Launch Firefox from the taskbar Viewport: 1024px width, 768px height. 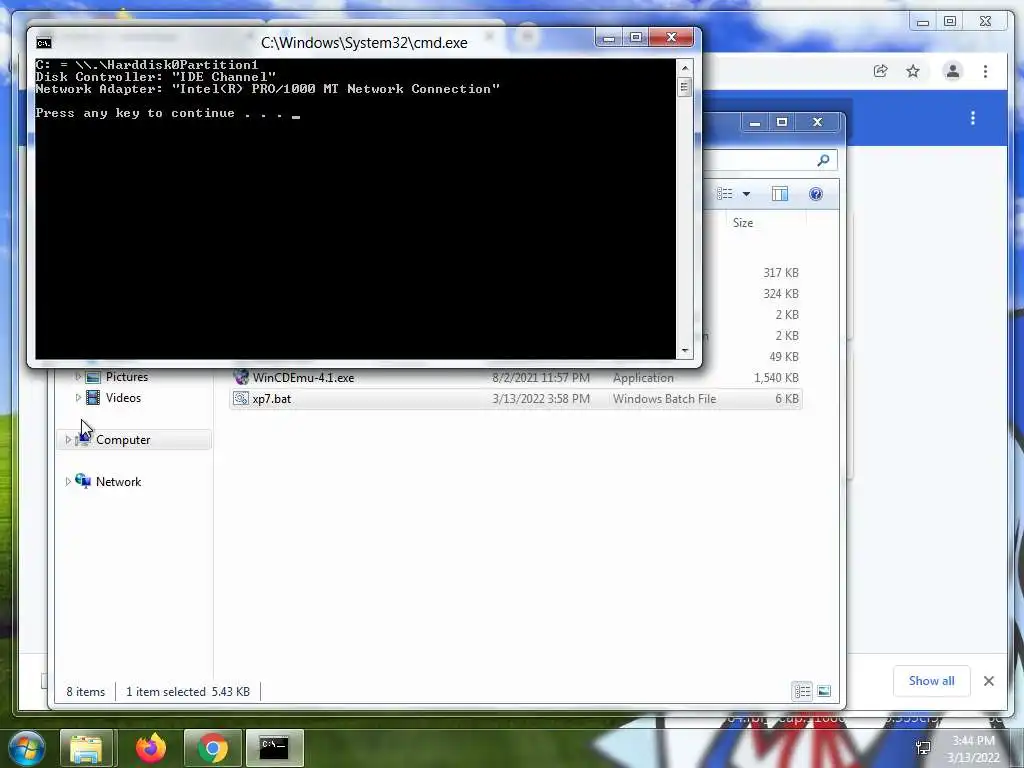click(x=151, y=748)
